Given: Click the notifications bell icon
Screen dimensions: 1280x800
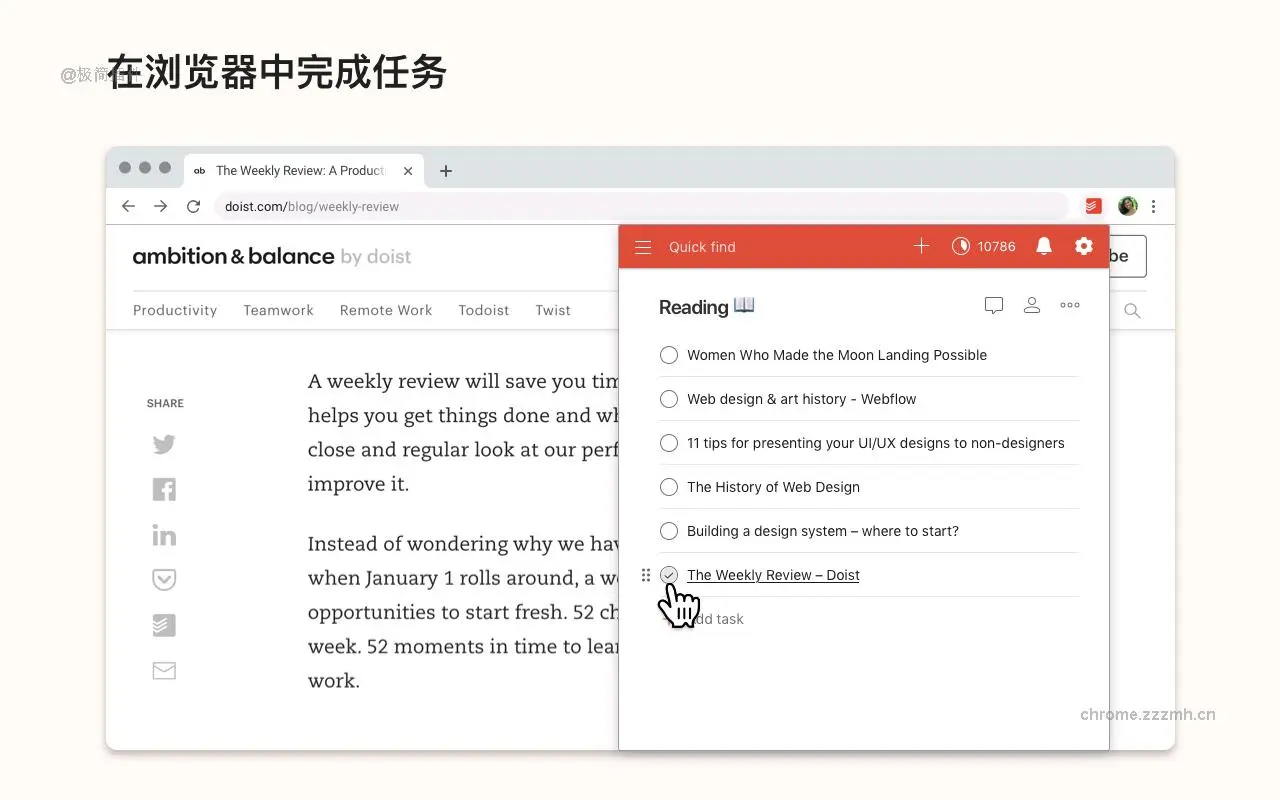Looking at the screenshot, I should 1044,246.
